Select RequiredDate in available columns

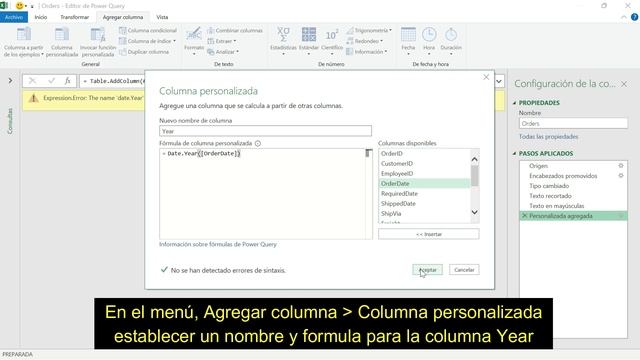point(424,193)
